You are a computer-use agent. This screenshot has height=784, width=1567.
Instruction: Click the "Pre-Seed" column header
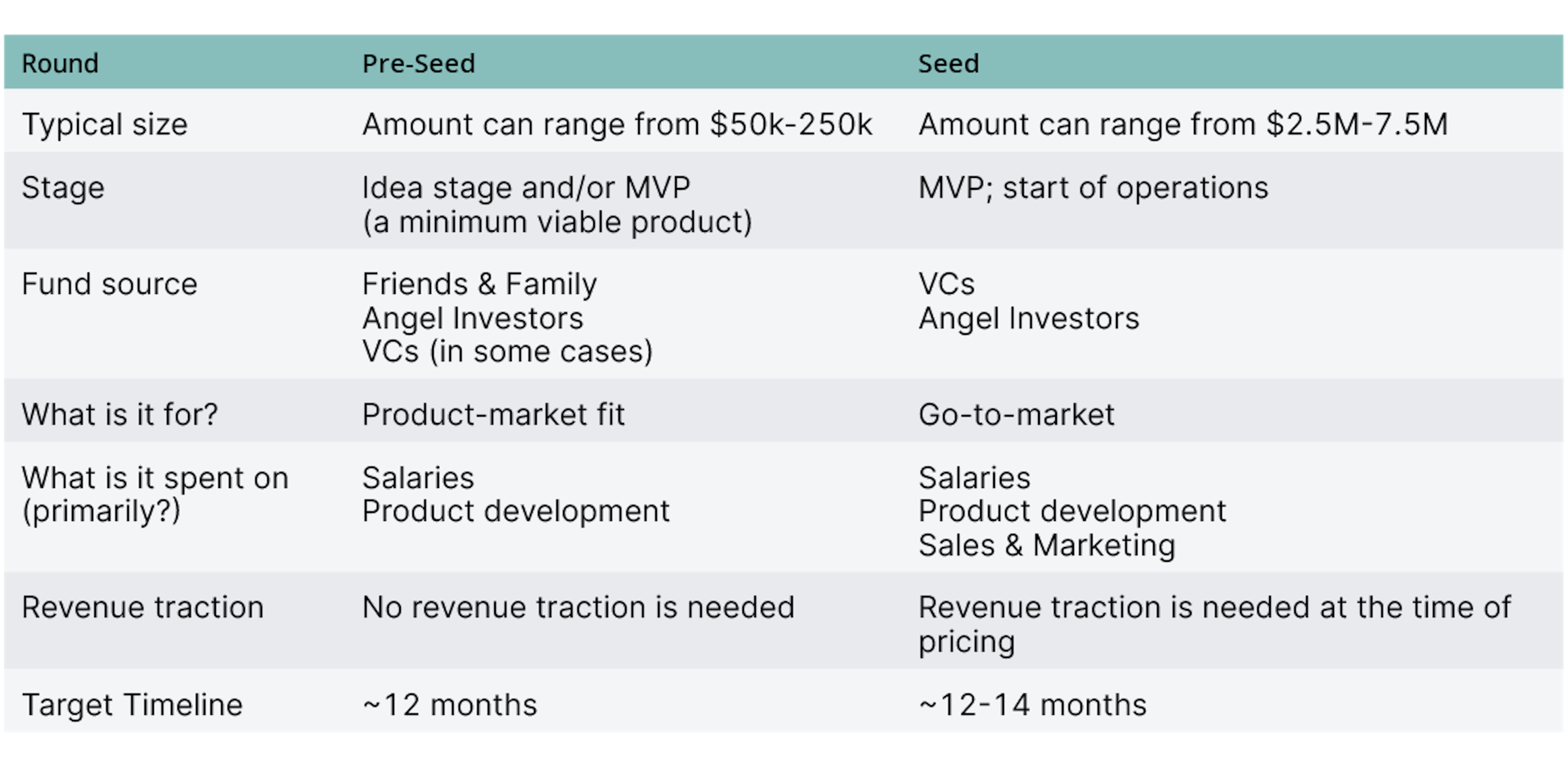pos(419,63)
